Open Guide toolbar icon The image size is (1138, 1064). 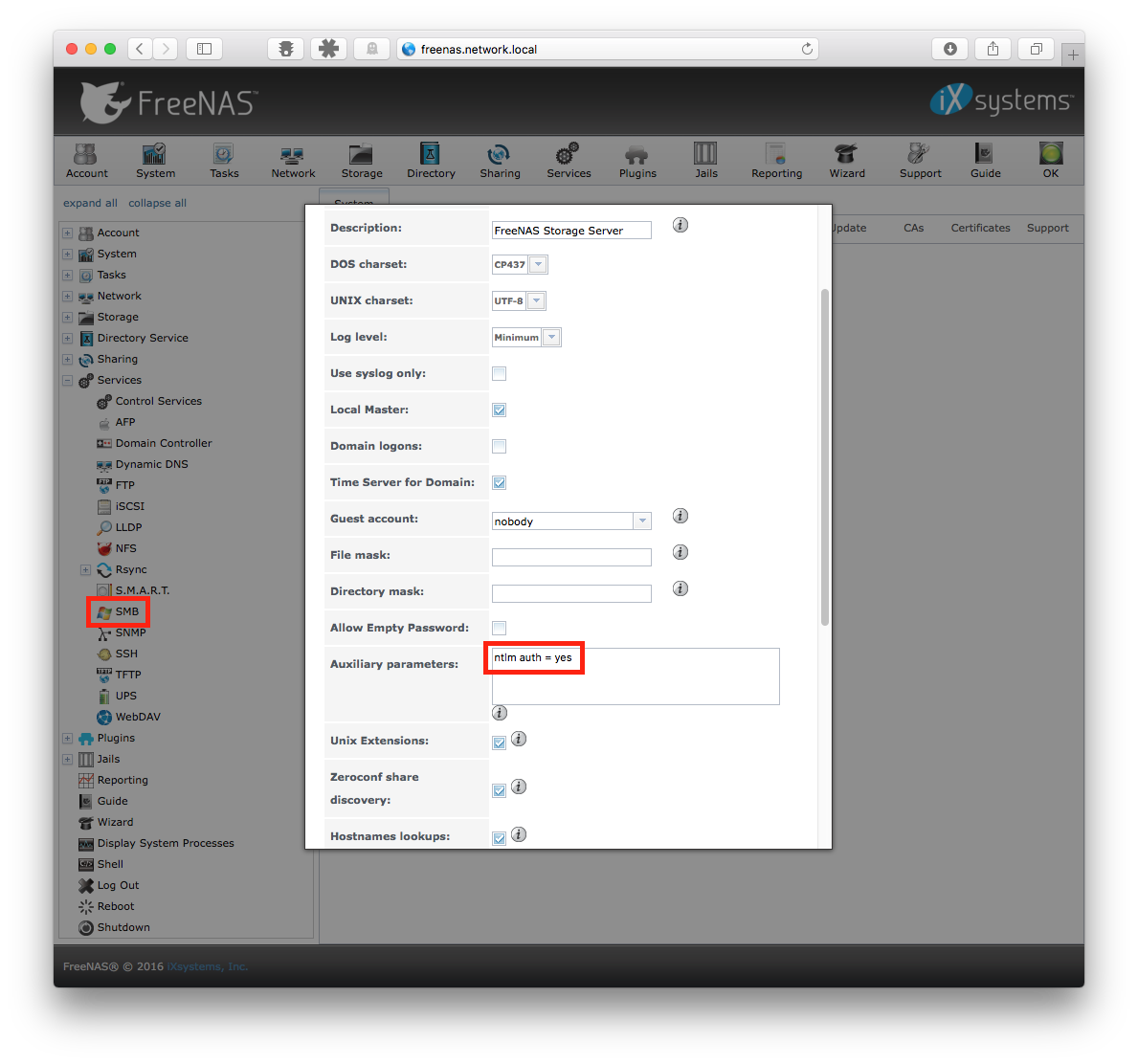coord(985,161)
